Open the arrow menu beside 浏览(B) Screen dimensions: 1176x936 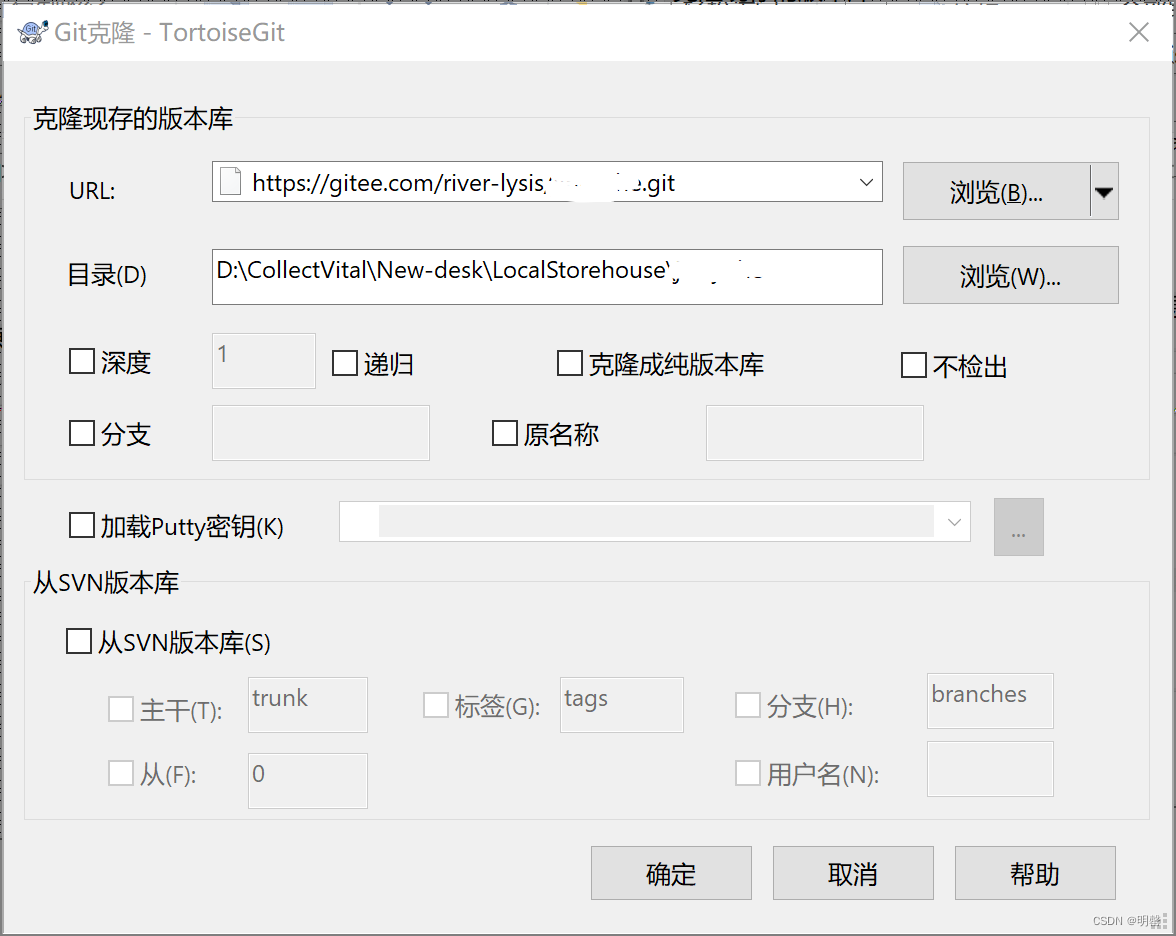tap(1104, 192)
